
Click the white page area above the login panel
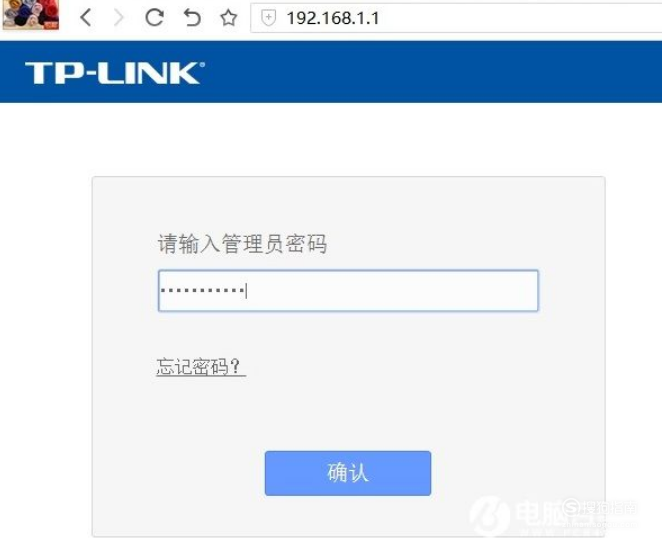pyautogui.click(x=331, y=139)
